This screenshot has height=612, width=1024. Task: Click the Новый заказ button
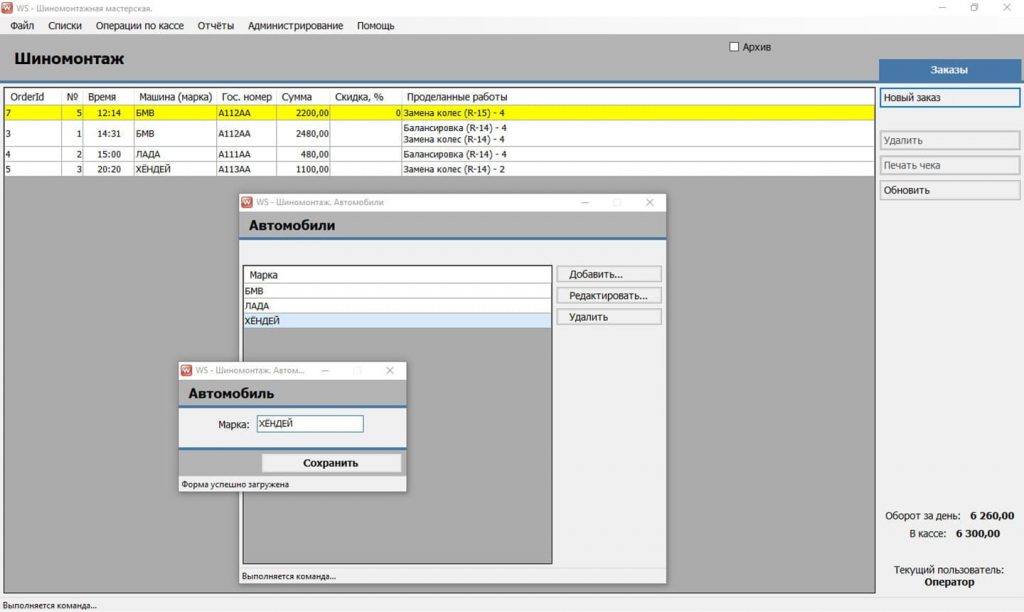click(950, 98)
